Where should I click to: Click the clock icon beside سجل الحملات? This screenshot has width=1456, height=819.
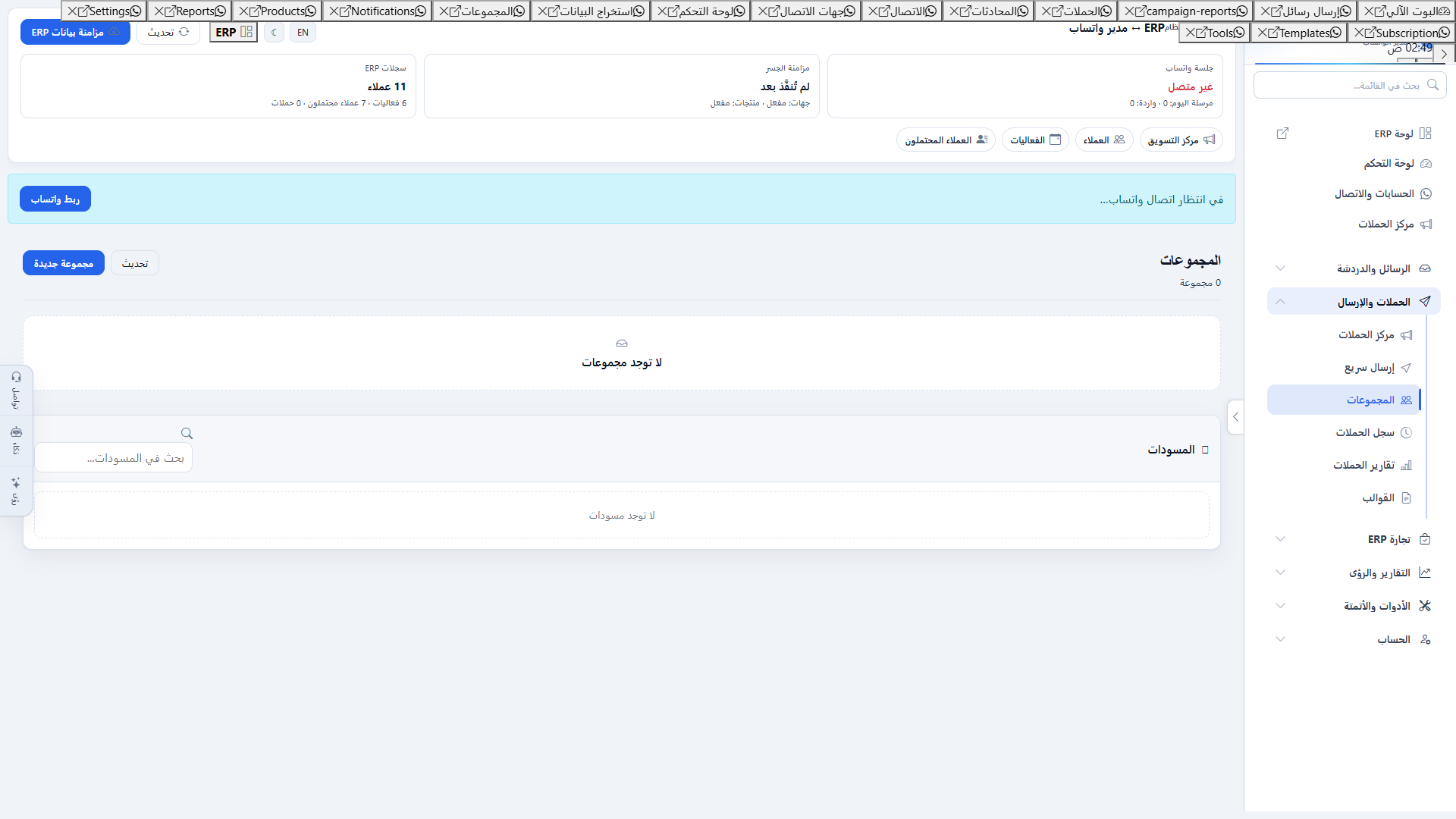click(x=1406, y=433)
